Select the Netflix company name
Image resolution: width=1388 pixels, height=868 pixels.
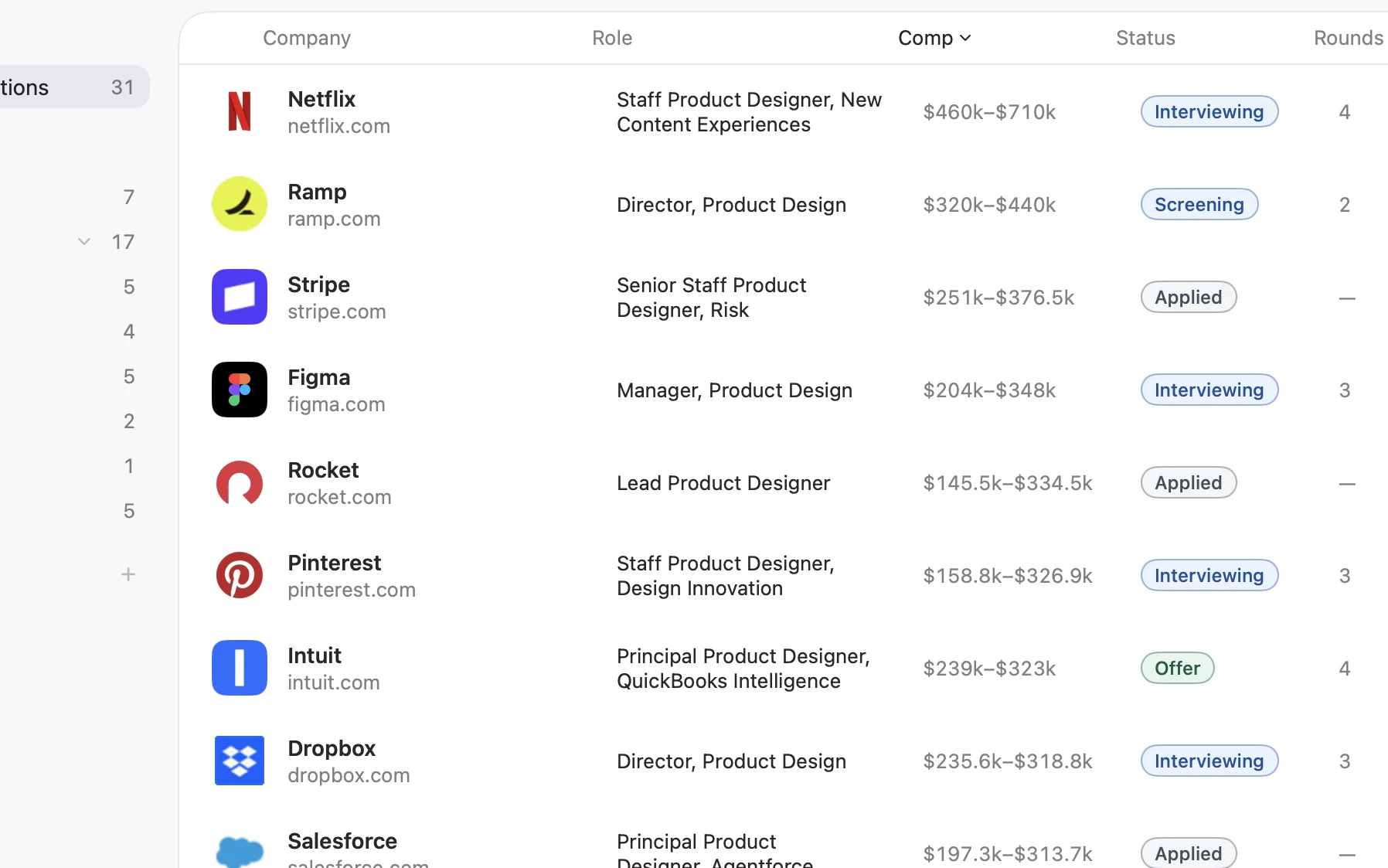pyautogui.click(x=321, y=99)
